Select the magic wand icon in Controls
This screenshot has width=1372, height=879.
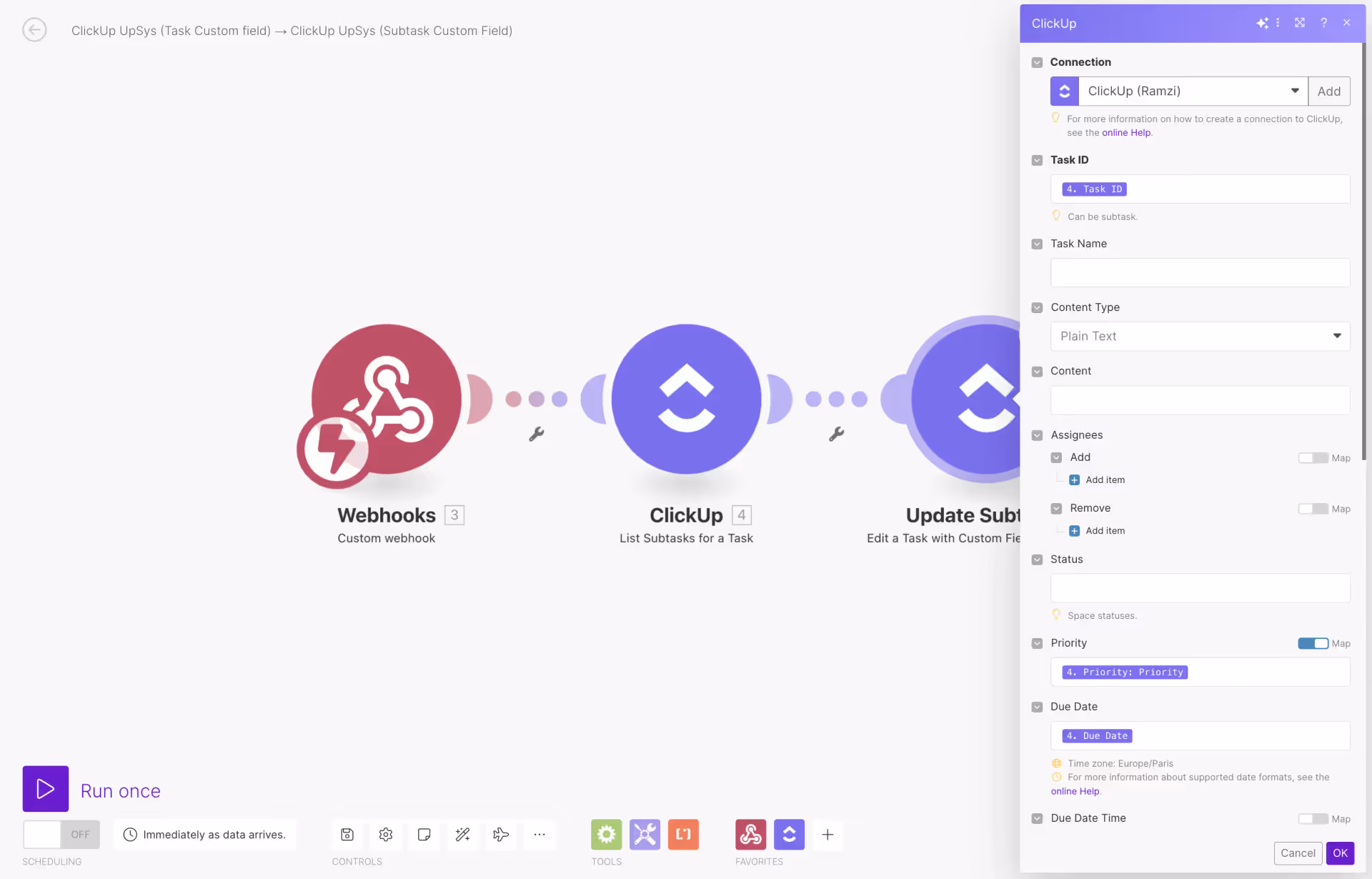(462, 834)
